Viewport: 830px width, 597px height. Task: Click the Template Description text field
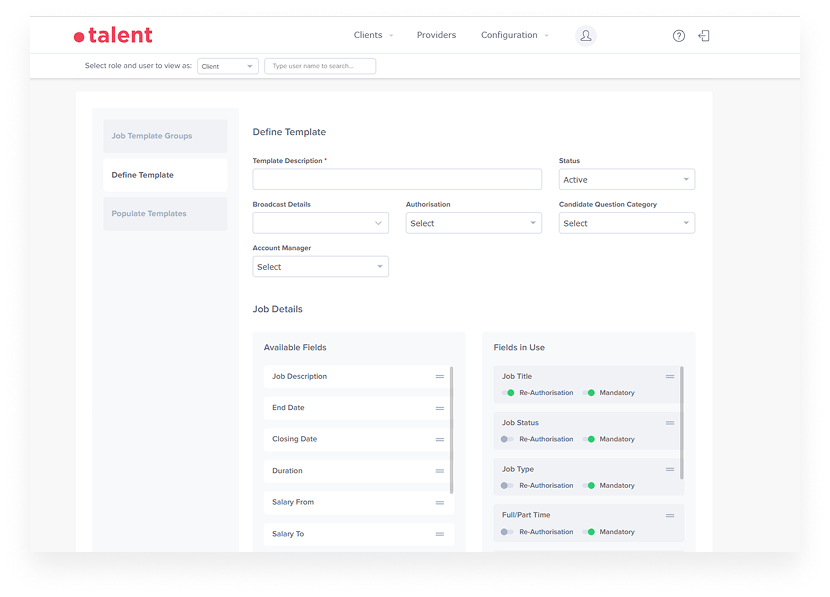[x=397, y=180]
